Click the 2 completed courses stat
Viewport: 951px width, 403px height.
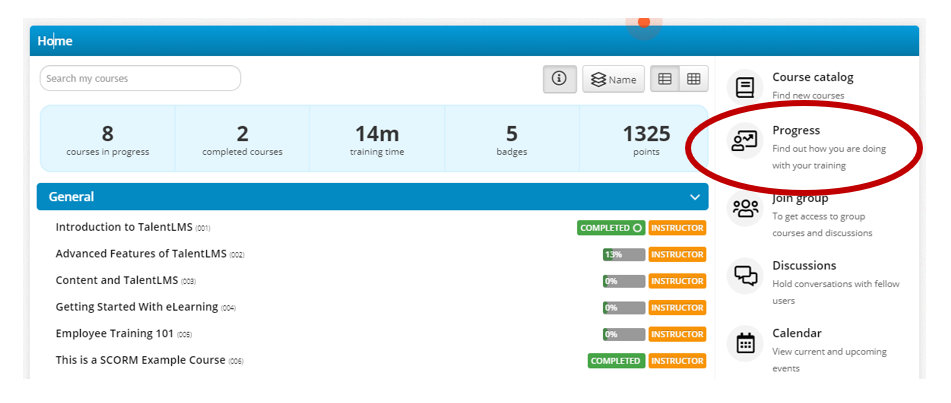tap(243, 140)
